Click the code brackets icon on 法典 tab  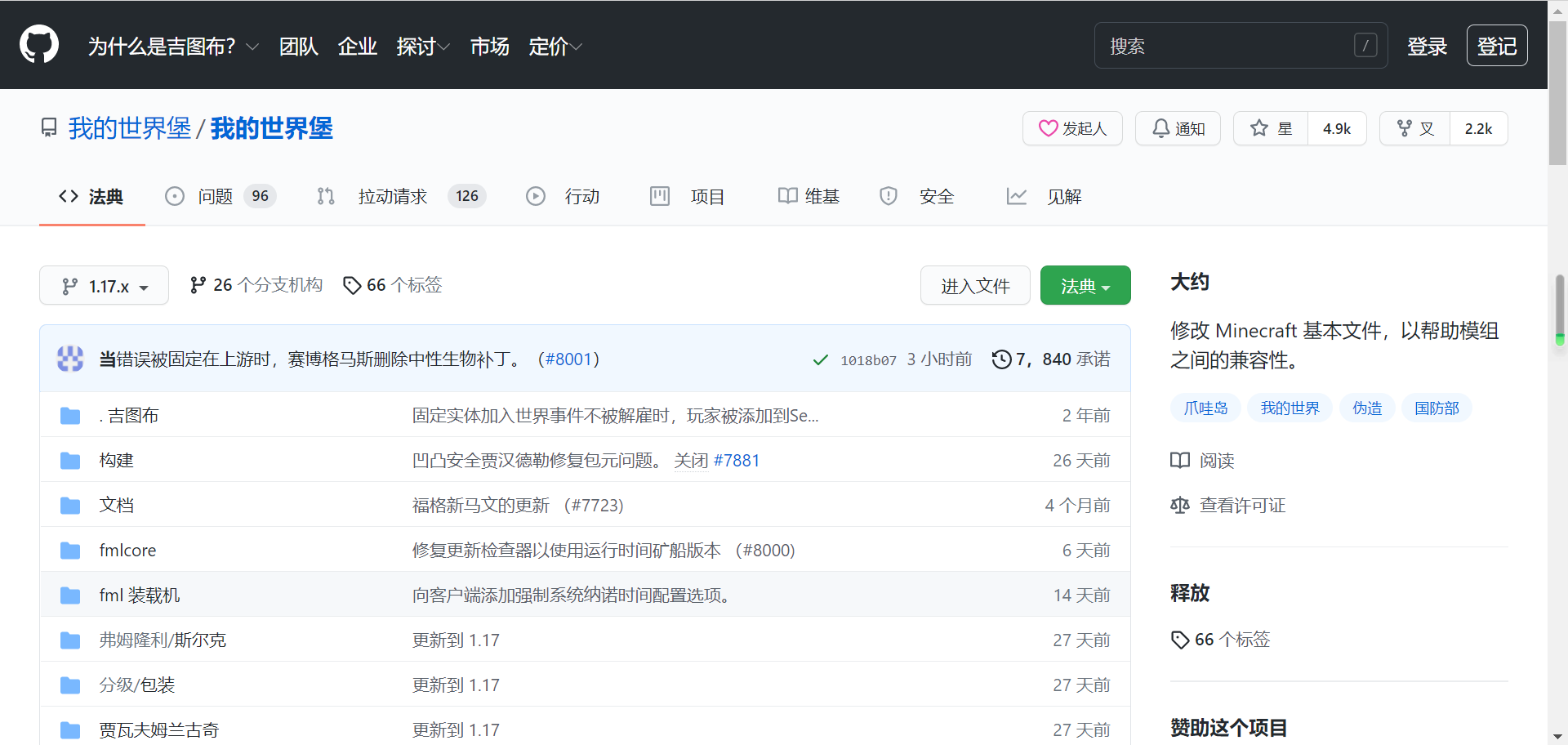tap(69, 196)
